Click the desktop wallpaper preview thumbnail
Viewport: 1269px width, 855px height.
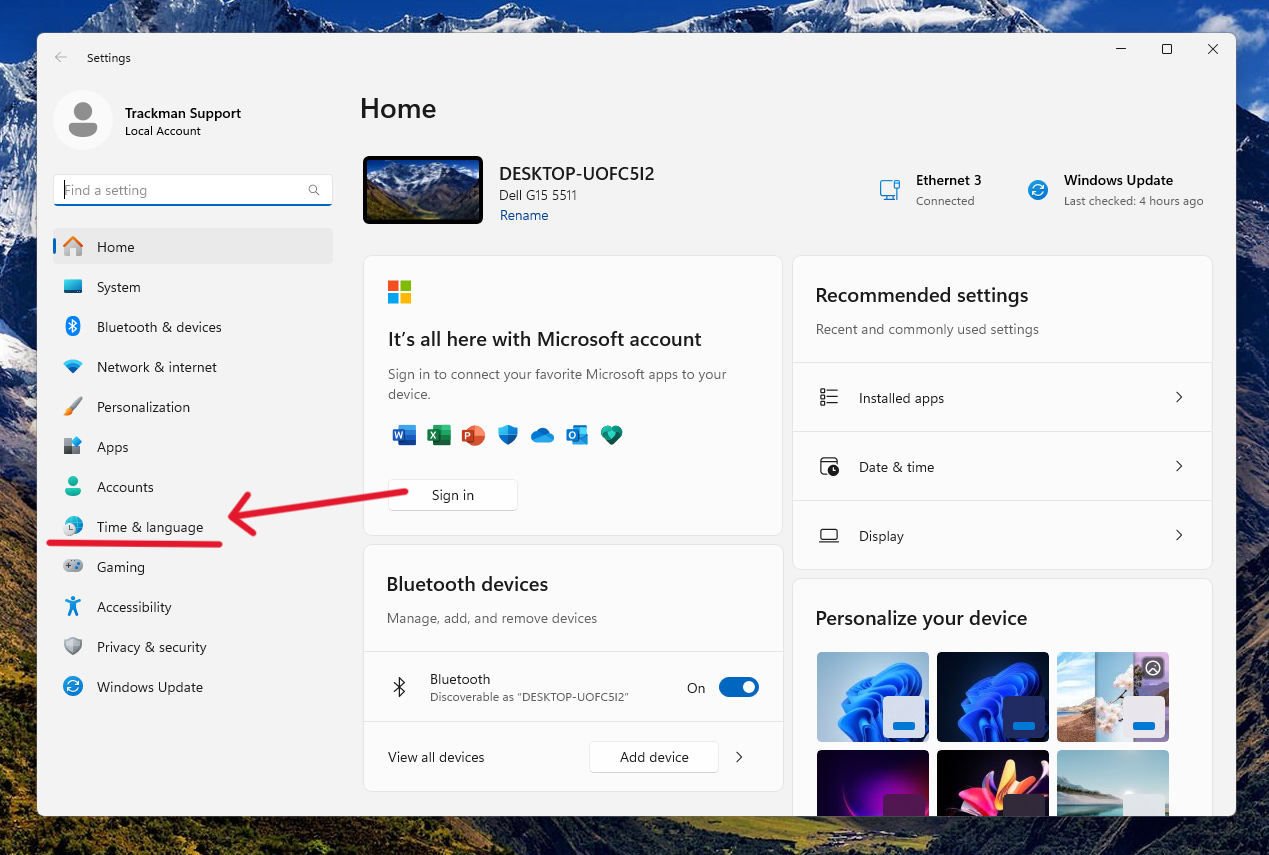423,190
